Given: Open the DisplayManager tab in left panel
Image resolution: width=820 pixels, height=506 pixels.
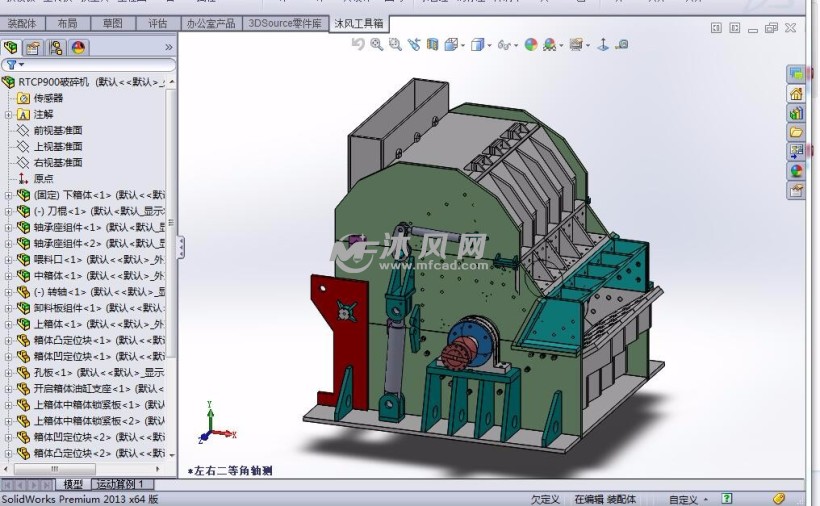Looking at the screenshot, I should [78, 47].
